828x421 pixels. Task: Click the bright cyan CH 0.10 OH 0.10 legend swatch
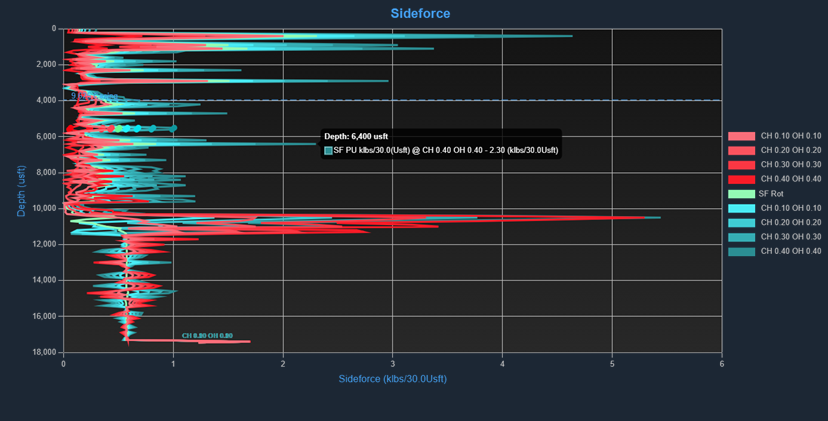click(741, 208)
